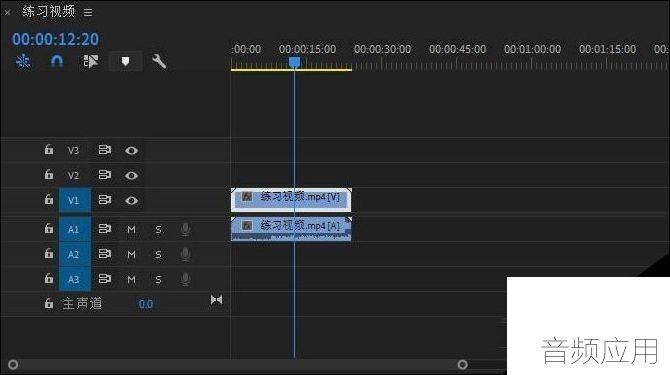Toggle A1 track targeting
Screen dimensions: 670x375
(75, 229)
